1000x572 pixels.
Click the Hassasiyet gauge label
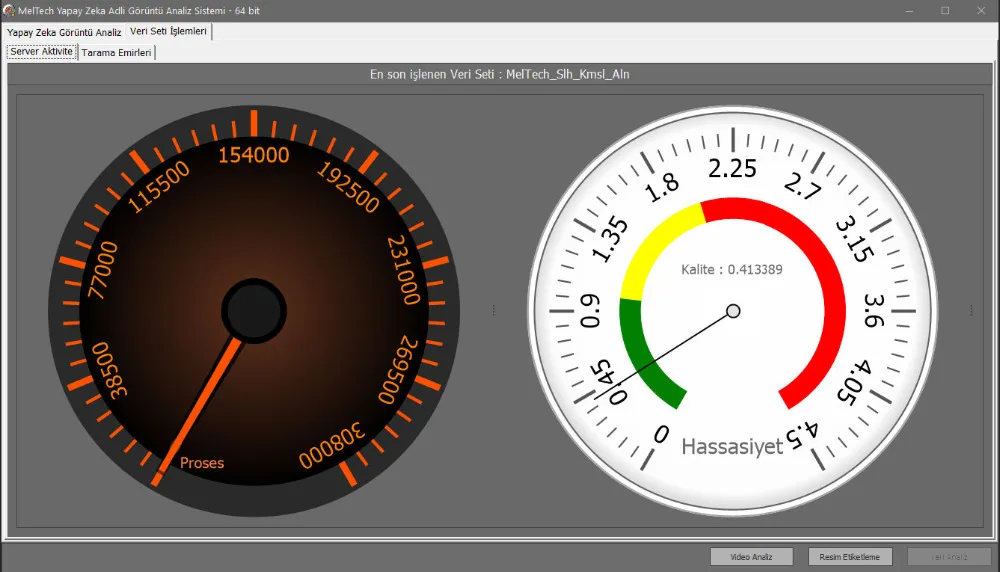[x=732, y=447]
